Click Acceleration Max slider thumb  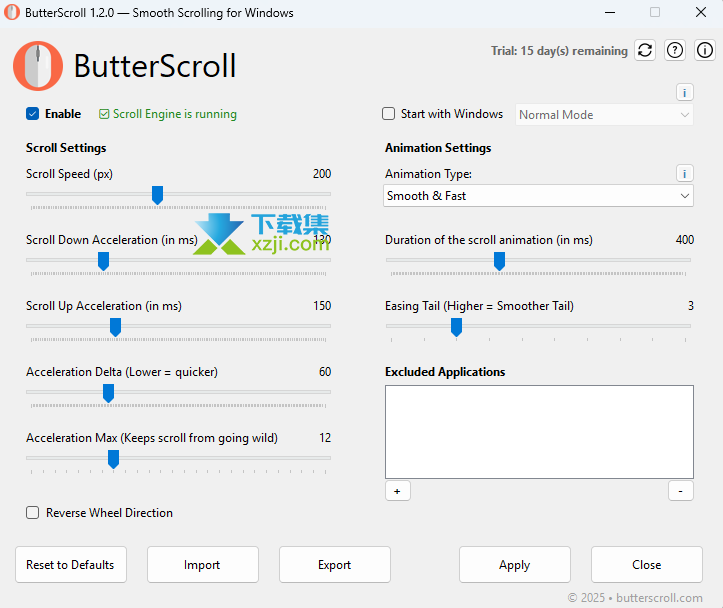click(113, 459)
